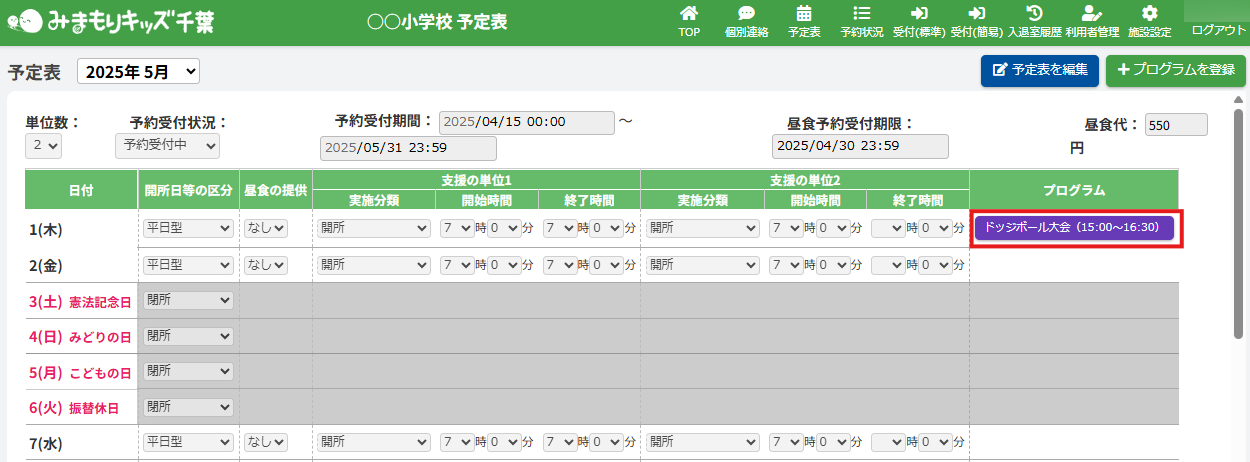Click the 予定表を編集 button
This screenshot has height=462, width=1250.
pyautogui.click(x=1040, y=70)
